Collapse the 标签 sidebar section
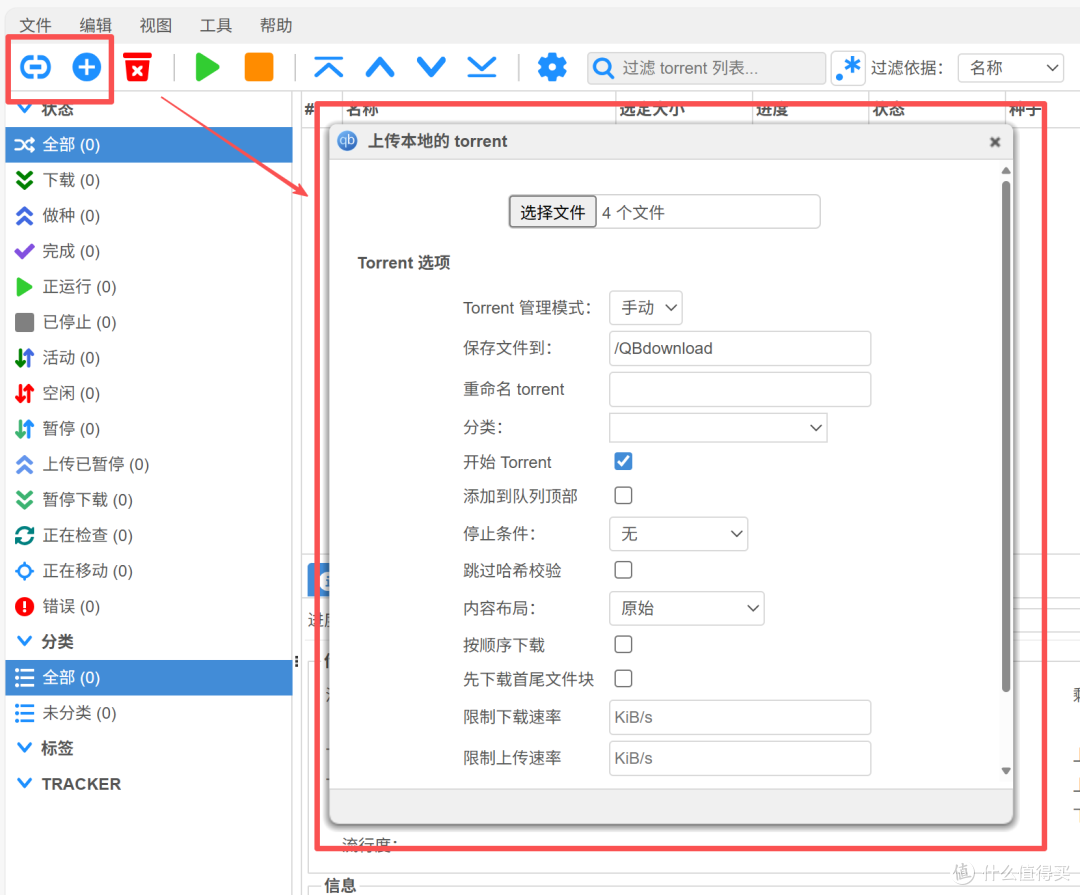Image resolution: width=1080 pixels, height=895 pixels. click(24, 748)
